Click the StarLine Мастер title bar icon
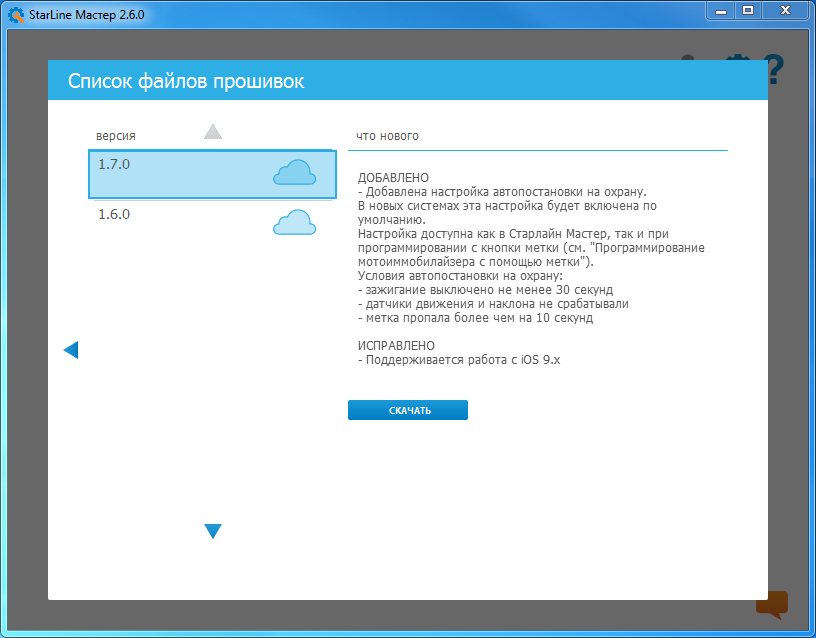Screen dimensions: 816x638 [x=16, y=14]
